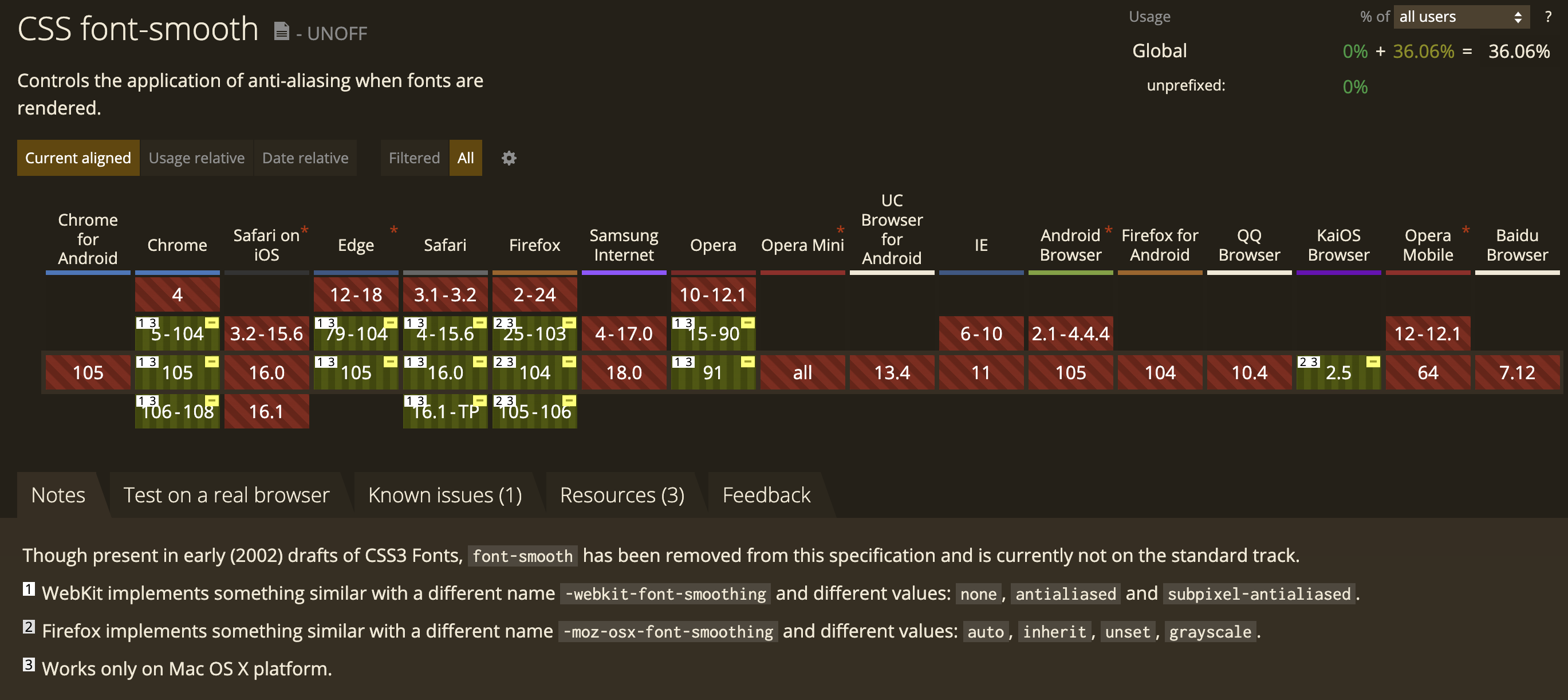This screenshot has width=1568, height=700.
Task: Click the red asterisk icon next to Opera Mini
Action: (843, 229)
